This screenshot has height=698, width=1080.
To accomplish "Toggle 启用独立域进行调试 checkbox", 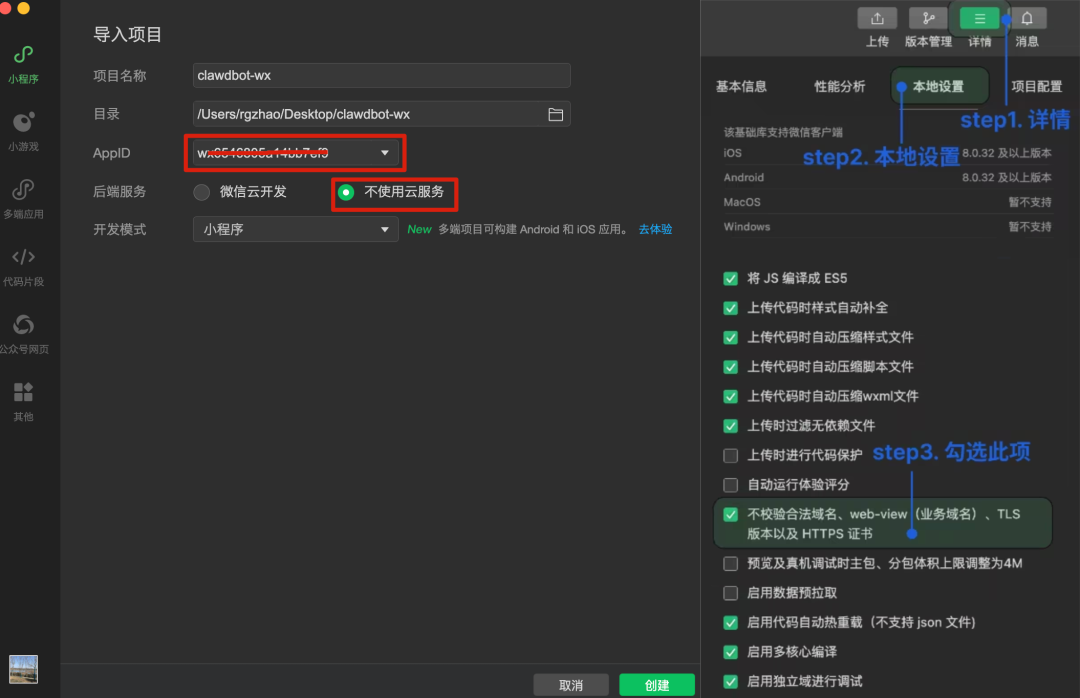I will (x=731, y=681).
